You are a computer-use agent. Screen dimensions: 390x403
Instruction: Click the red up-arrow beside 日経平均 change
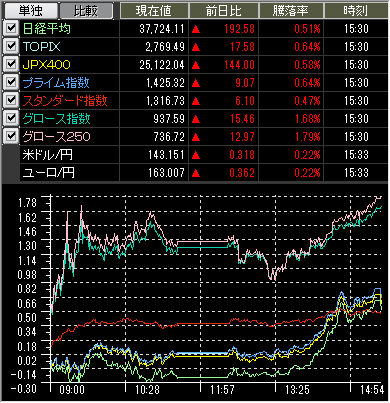pyautogui.click(x=196, y=29)
